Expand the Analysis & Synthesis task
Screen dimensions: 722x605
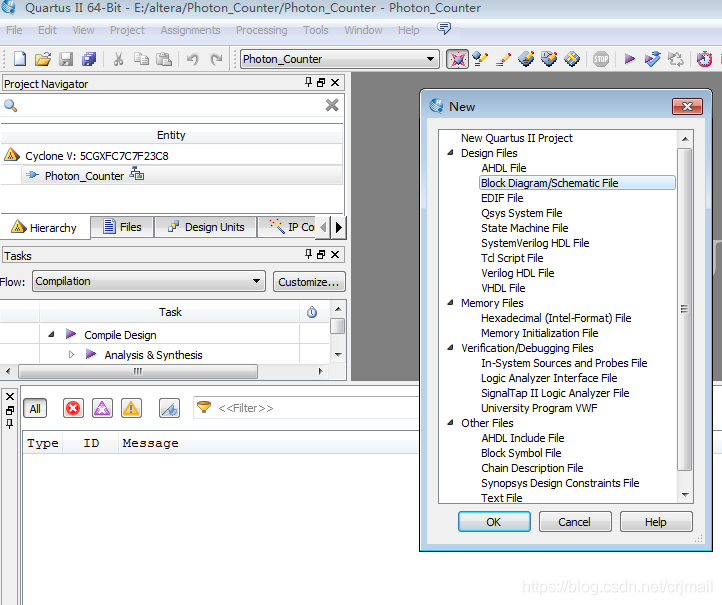click(71, 355)
